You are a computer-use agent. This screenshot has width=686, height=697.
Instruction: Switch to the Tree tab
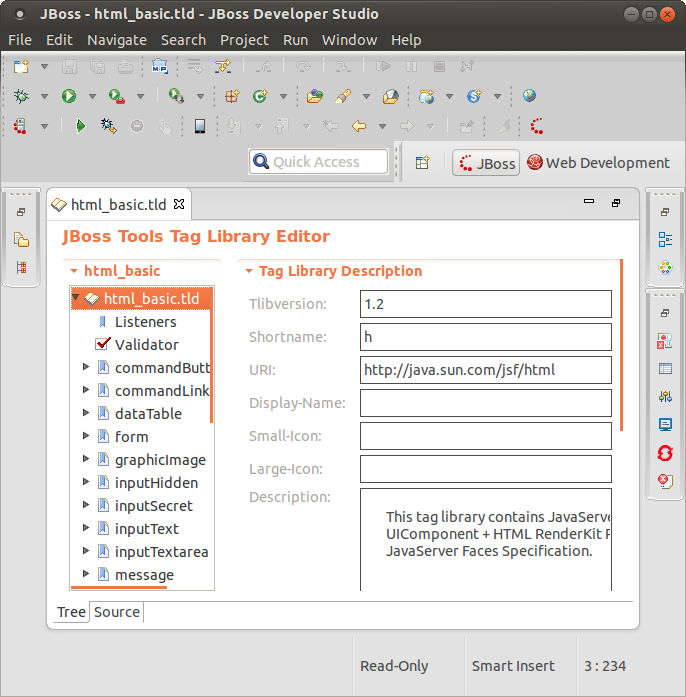click(71, 612)
